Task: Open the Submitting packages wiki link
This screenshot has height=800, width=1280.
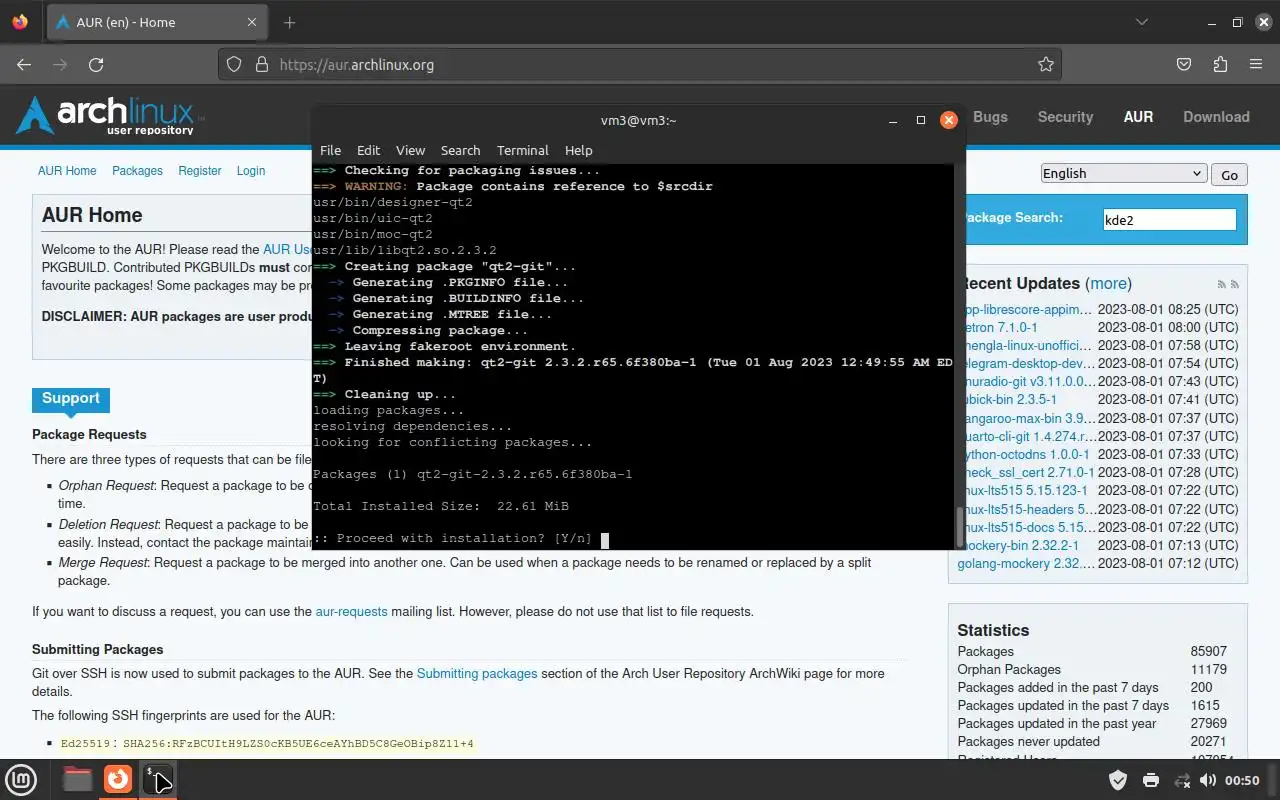Action: click(x=477, y=673)
